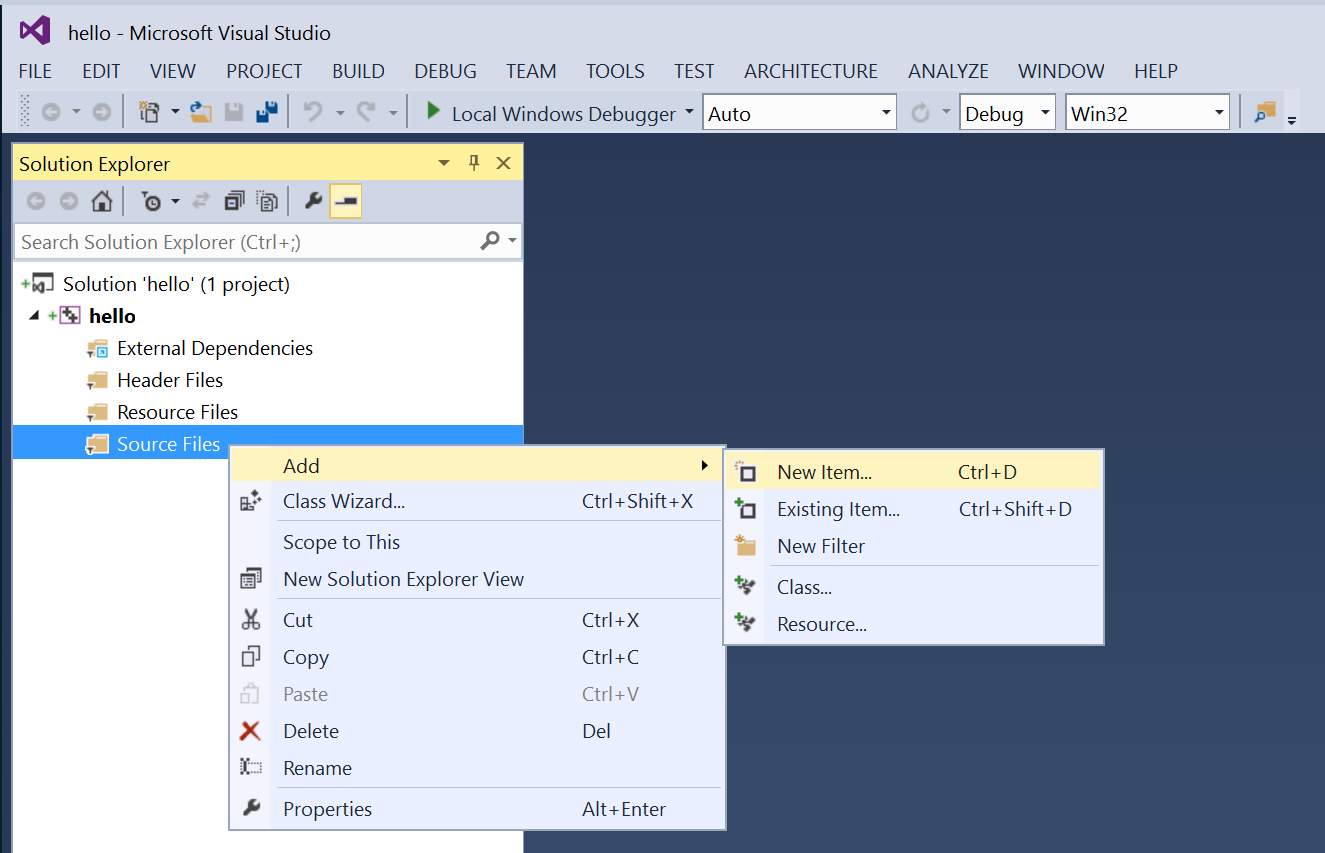Select External Dependencies folder
The width and height of the screenshot is (1325, 853).
pos(215,348)
